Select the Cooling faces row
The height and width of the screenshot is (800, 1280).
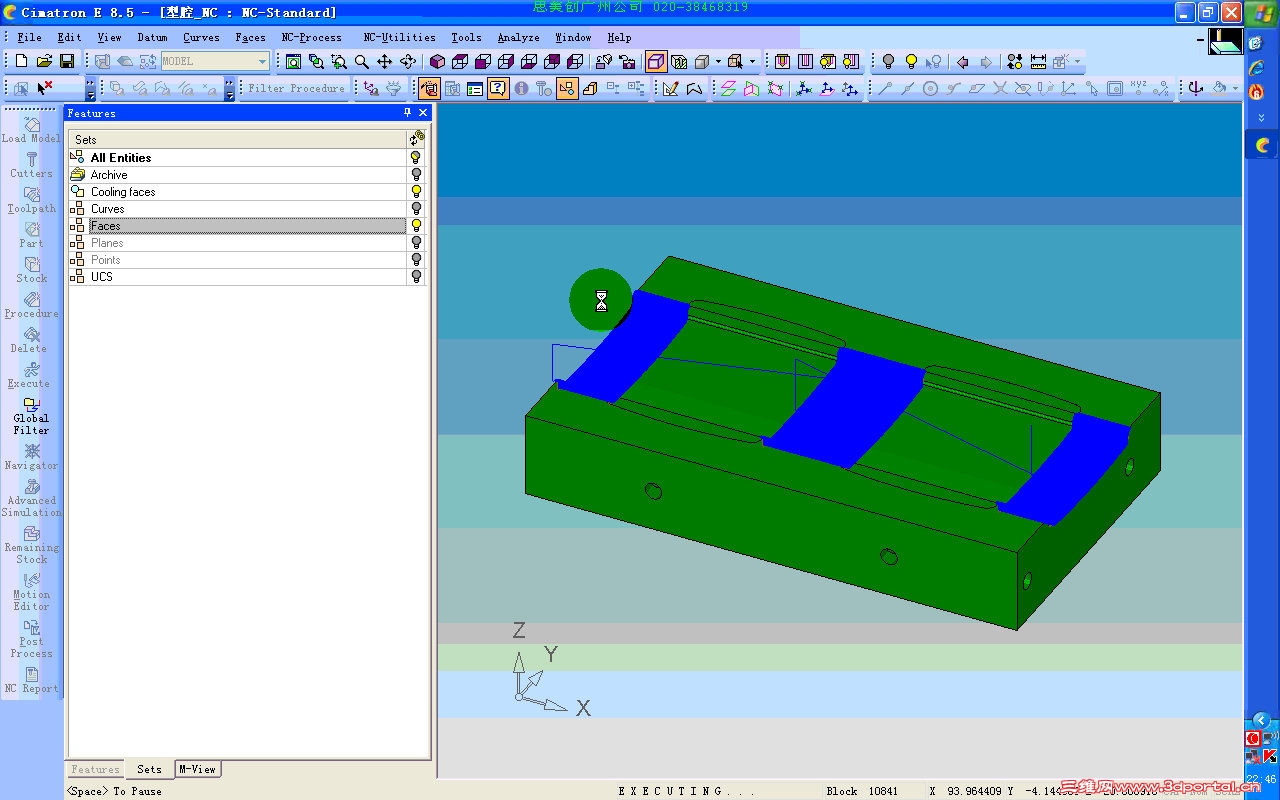click(x=237, y=192)
